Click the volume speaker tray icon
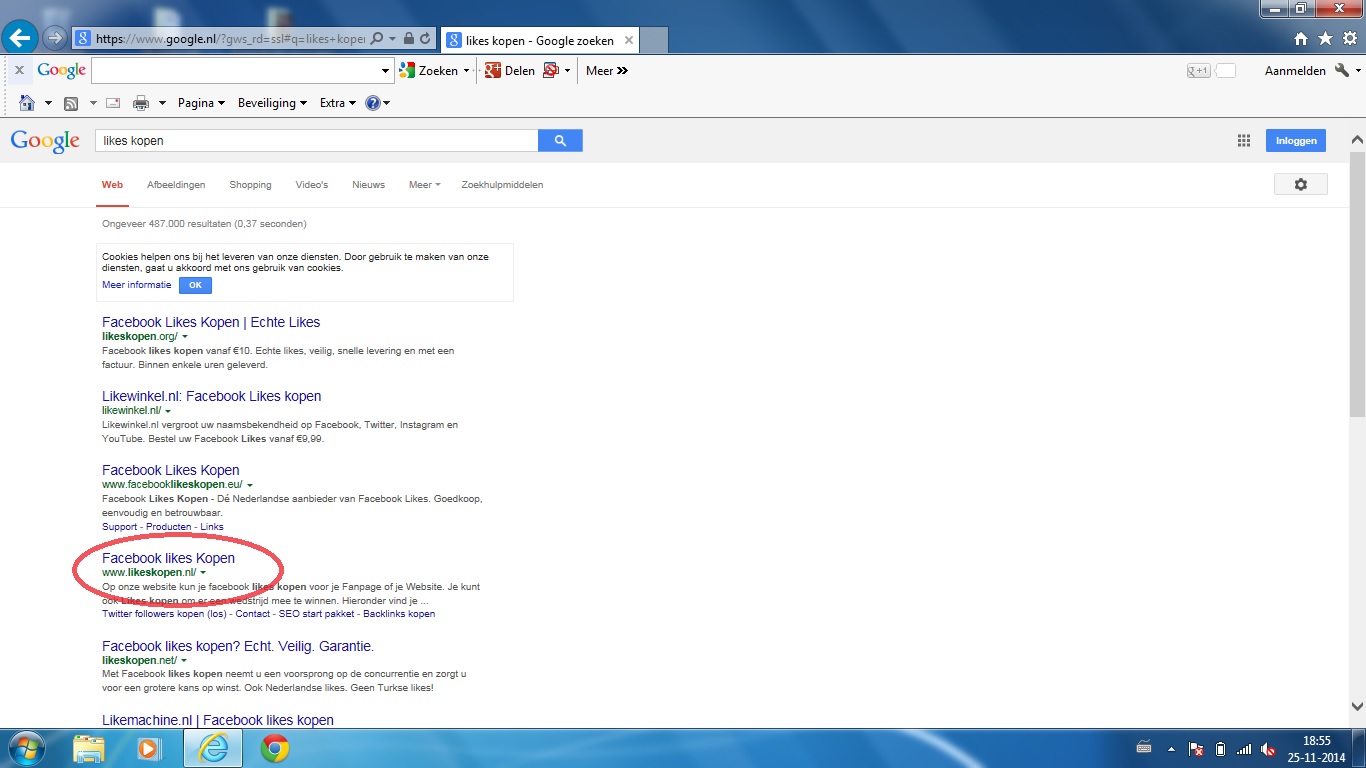 [1268, 749]
